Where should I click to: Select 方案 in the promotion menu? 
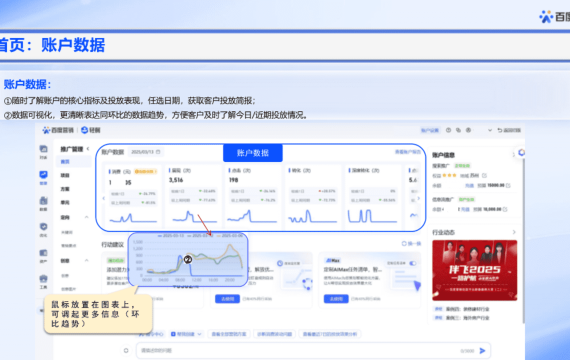65,189
